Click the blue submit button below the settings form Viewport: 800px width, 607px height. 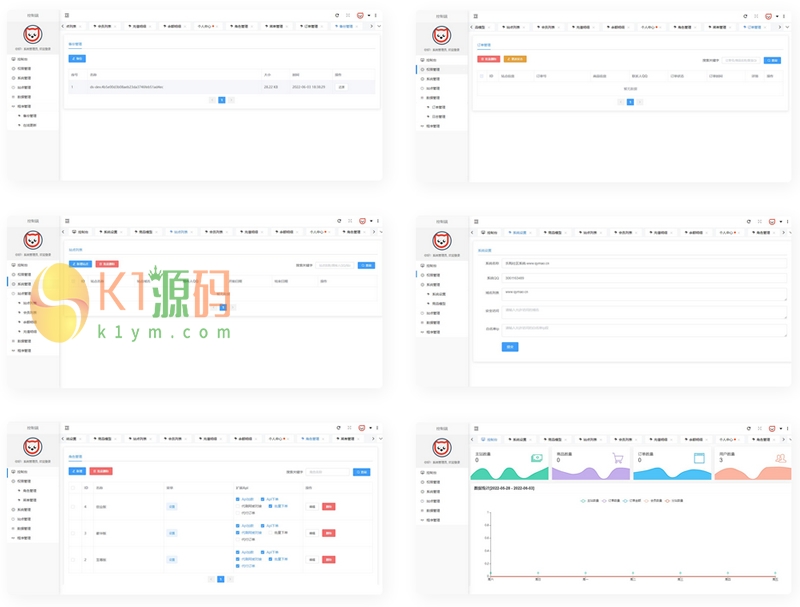coord(510,347)
